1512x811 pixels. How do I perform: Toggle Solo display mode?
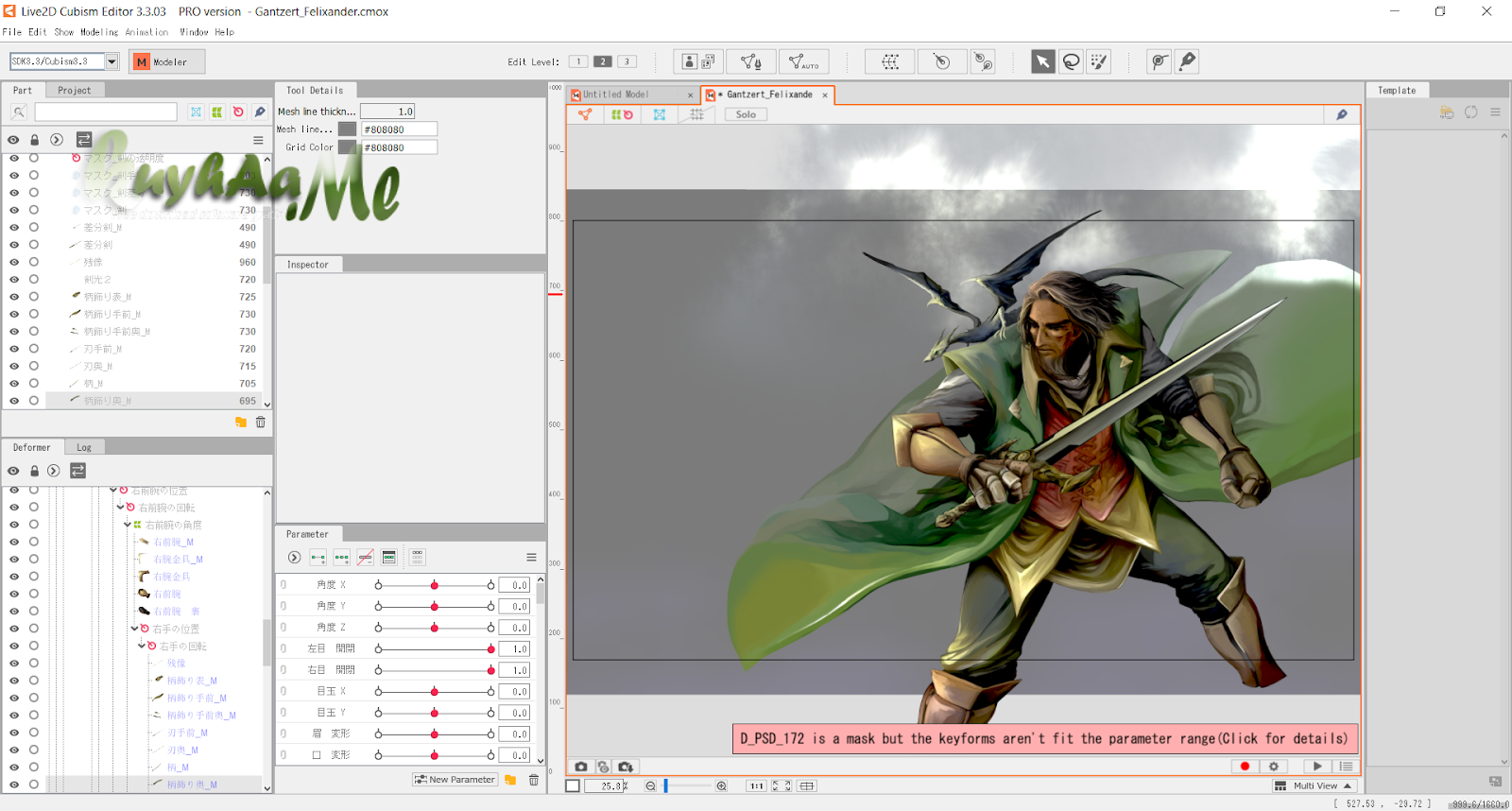(x=746, y=114)
